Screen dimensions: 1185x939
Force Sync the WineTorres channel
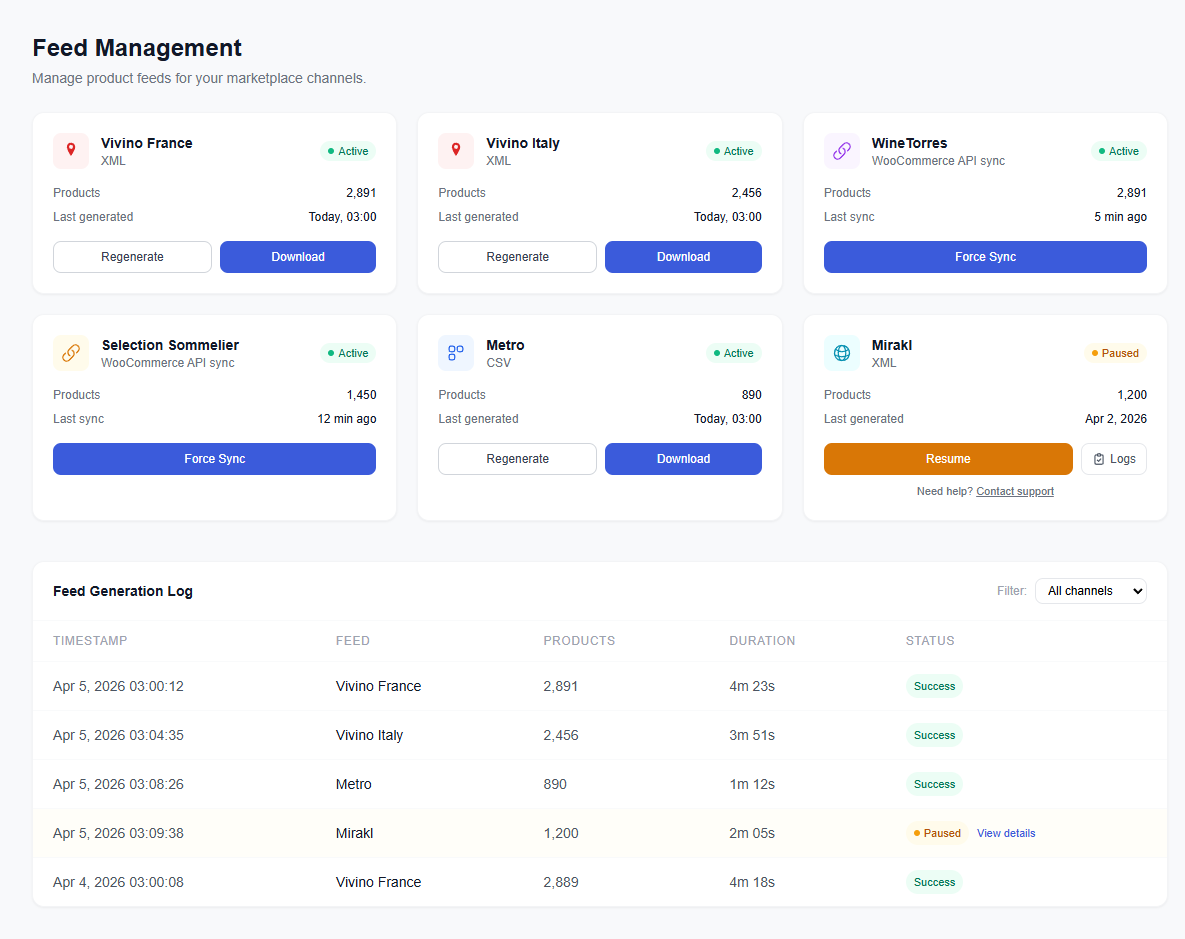985,257
